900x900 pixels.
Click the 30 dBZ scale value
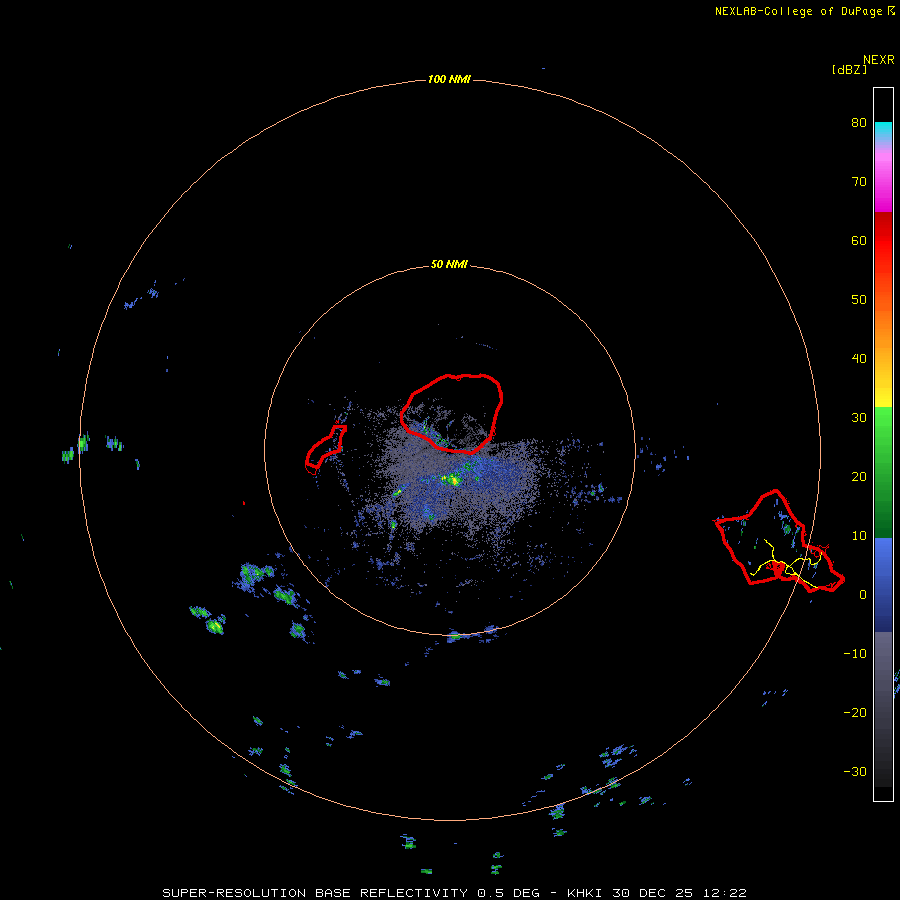pyautogui.click(x=859, y=418)
